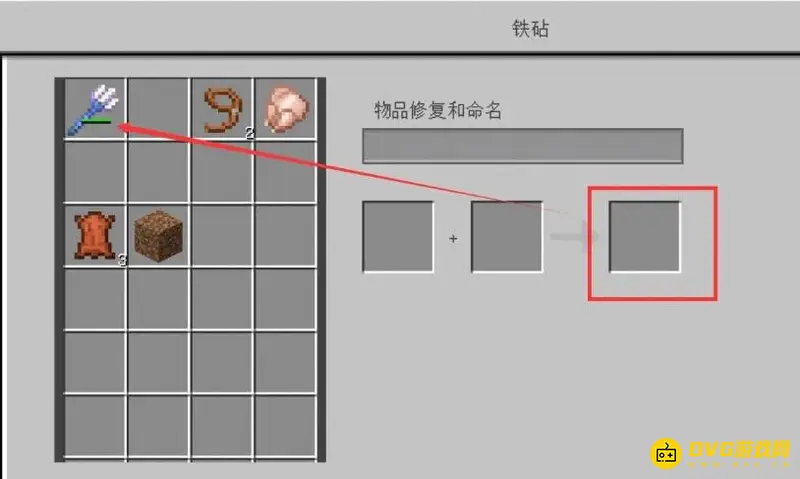The width and height of the screenshot is (800, 479).
Task: Click the empty slot below the raw chicken
Action: (285, 172)
